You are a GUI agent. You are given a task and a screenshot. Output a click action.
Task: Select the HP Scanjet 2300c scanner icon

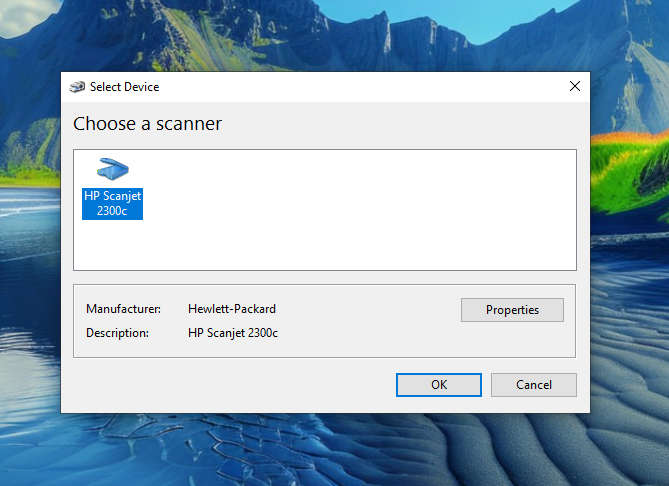click(x=112, y=169)
